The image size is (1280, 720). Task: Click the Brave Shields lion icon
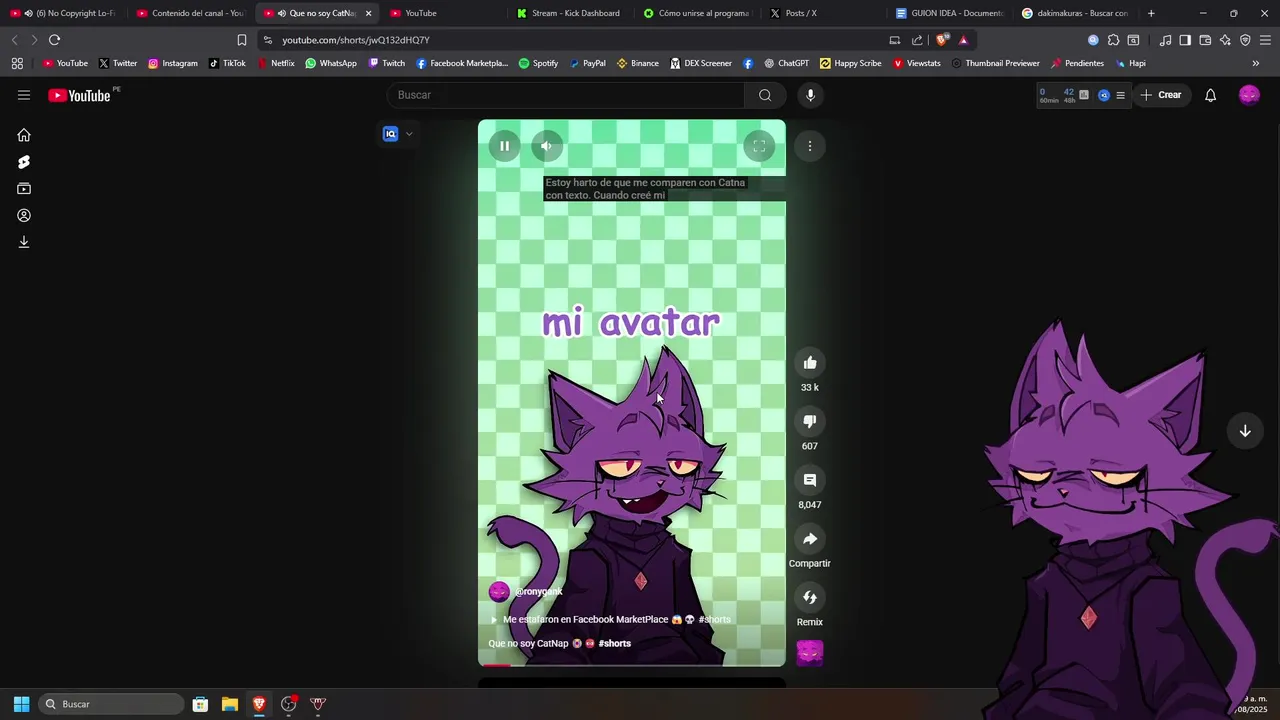point(942,40)
